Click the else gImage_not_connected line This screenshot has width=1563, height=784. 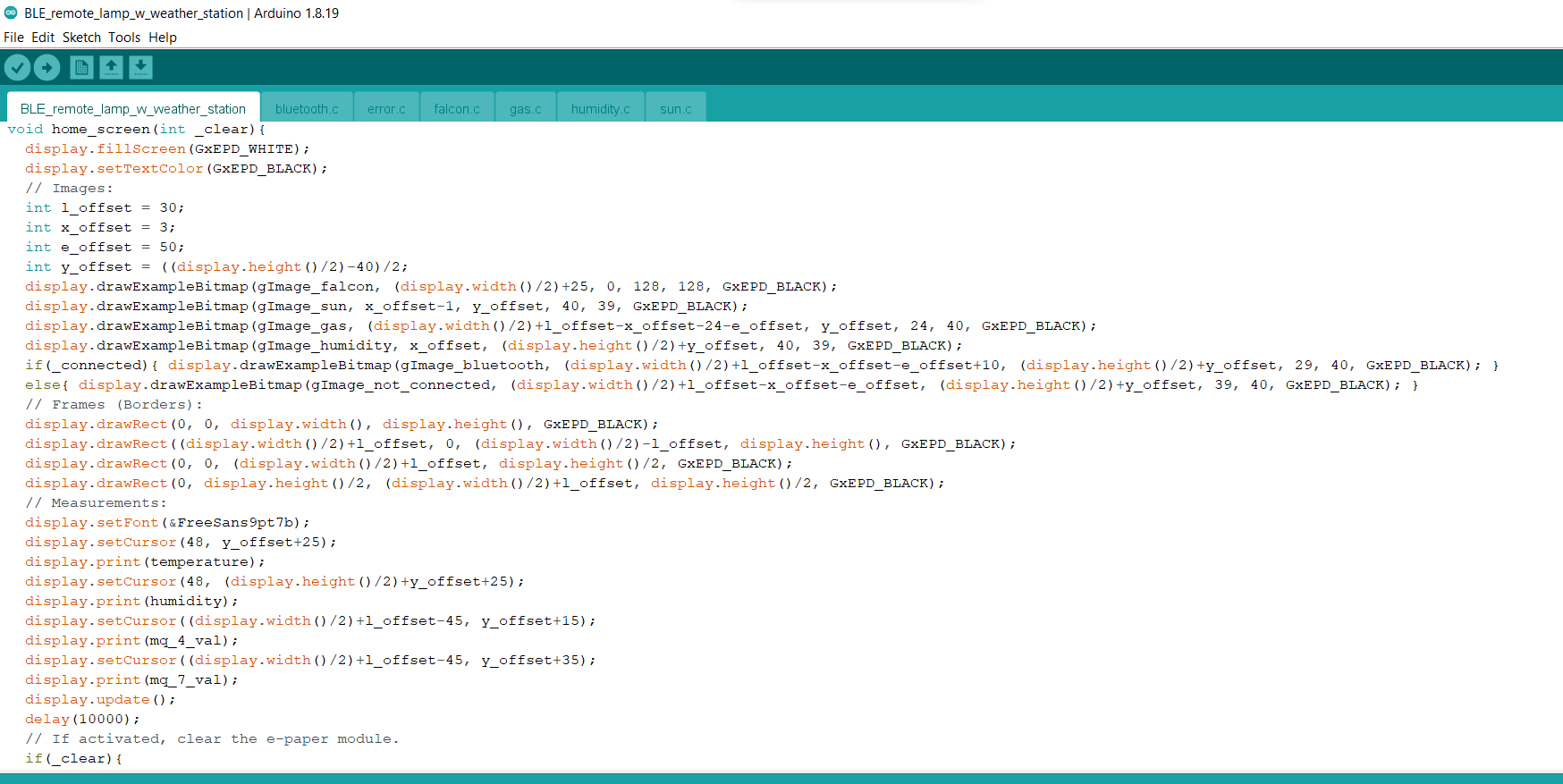click(x=722, y=384)
